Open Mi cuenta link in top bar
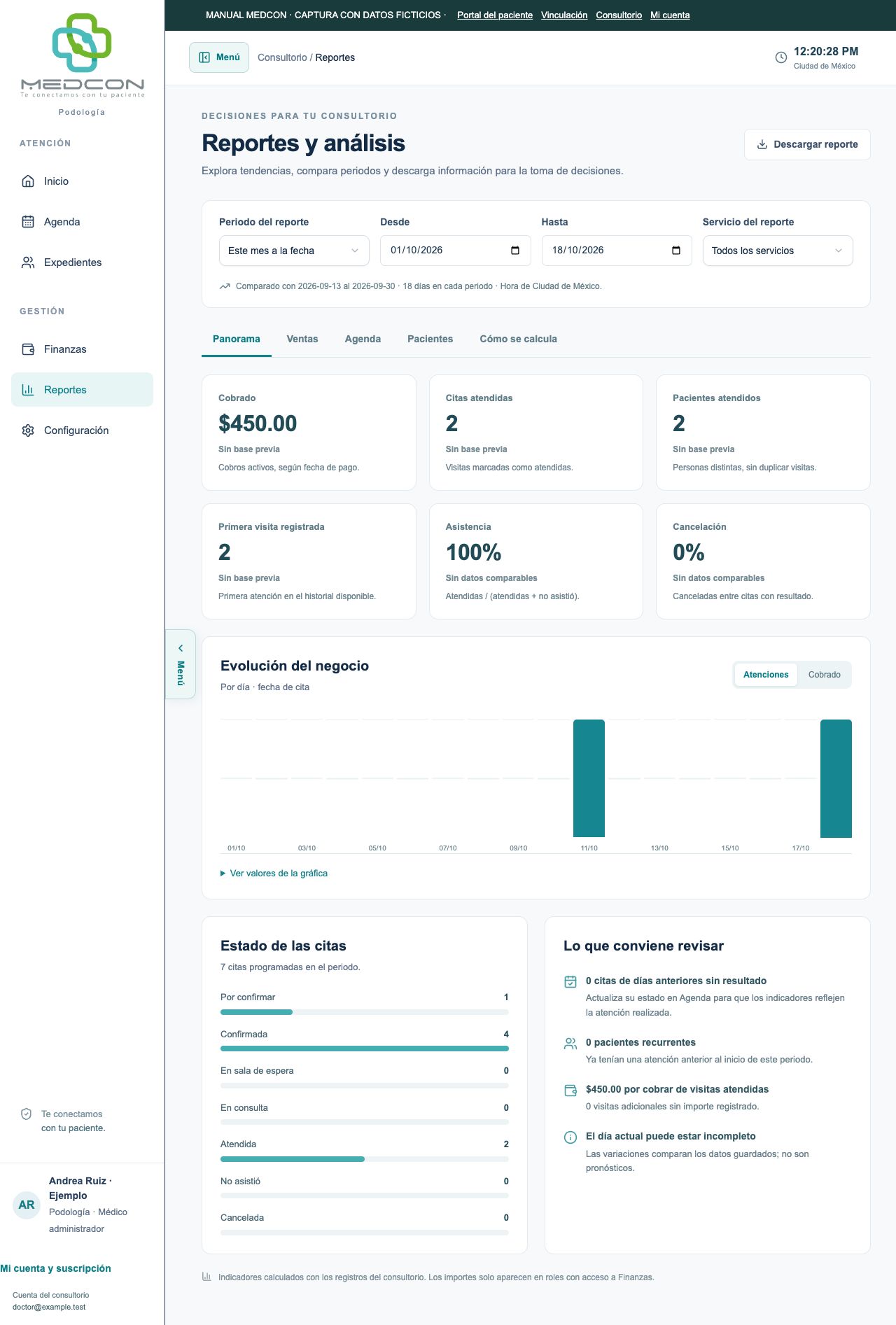Image resolution: width=896 pixels, height=1325 pixels. [x=670, y=15]
